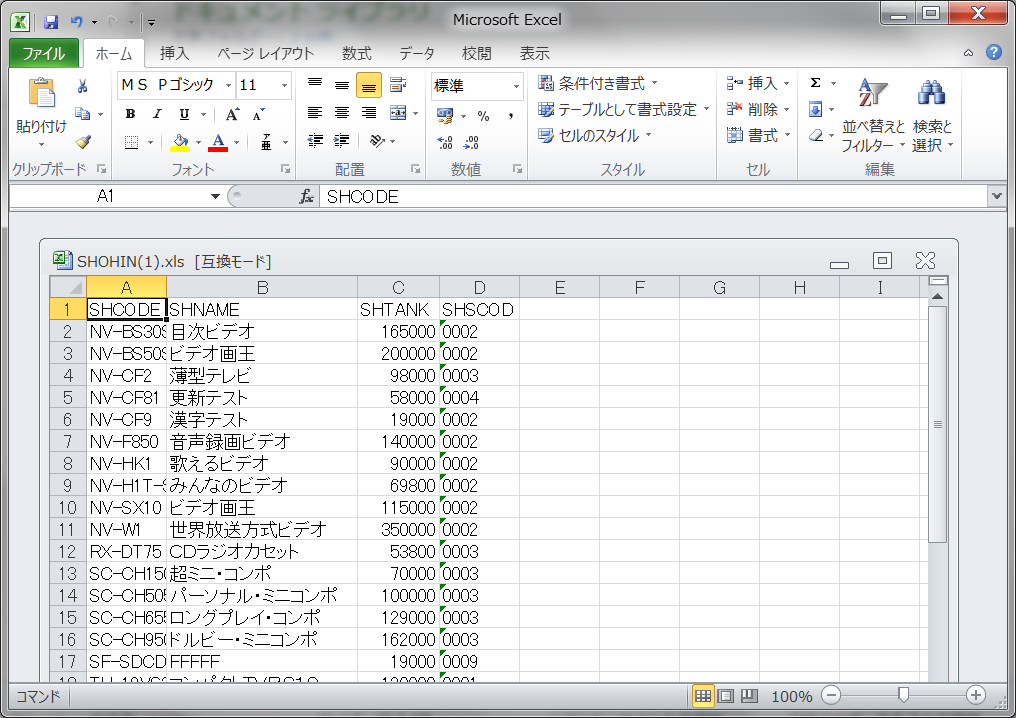
Task: Open Cell Styles (セルのスタイル) menu
Action: click(x=594, y=135)
